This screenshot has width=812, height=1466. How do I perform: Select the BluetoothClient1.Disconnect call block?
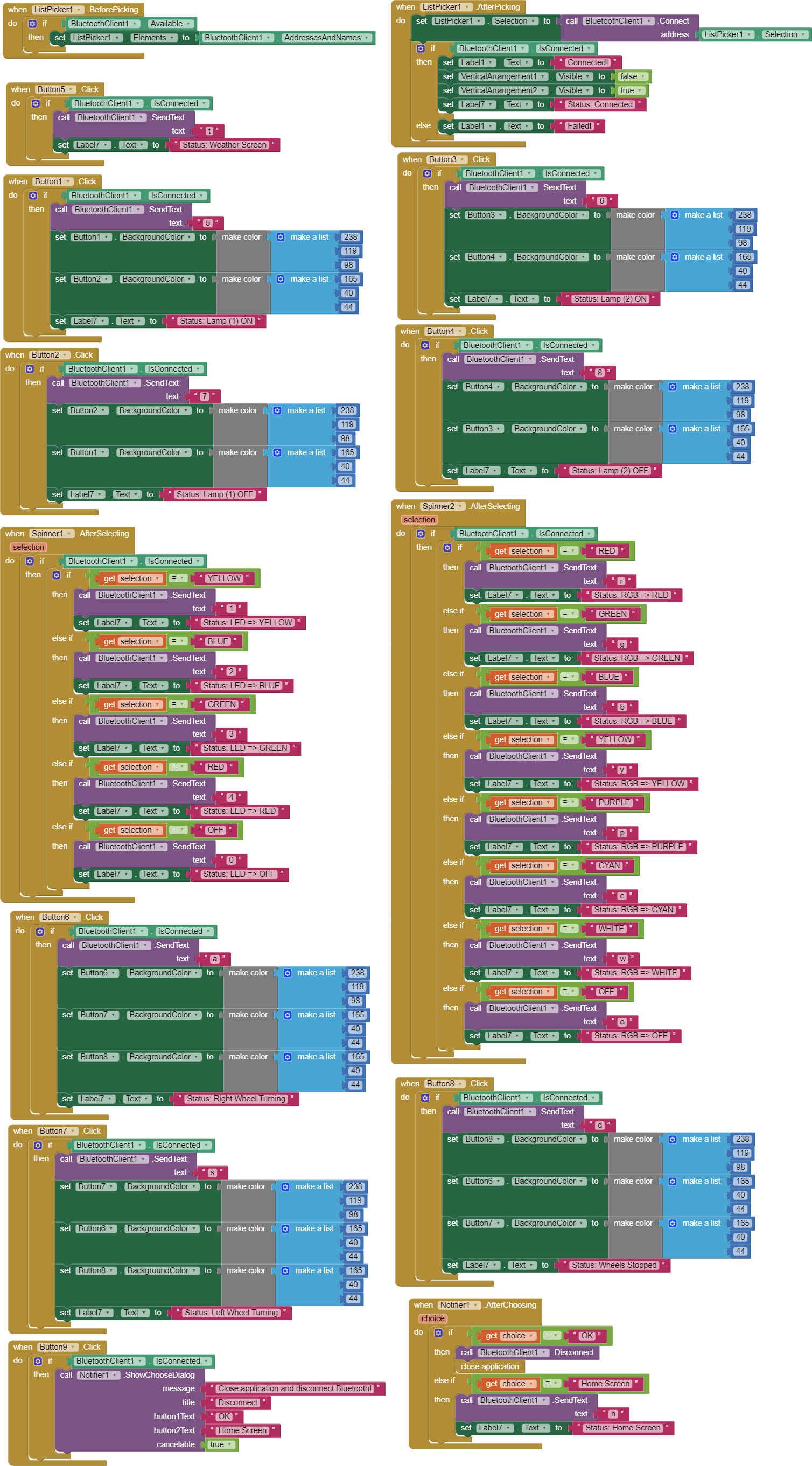(x=528, y=1353)
